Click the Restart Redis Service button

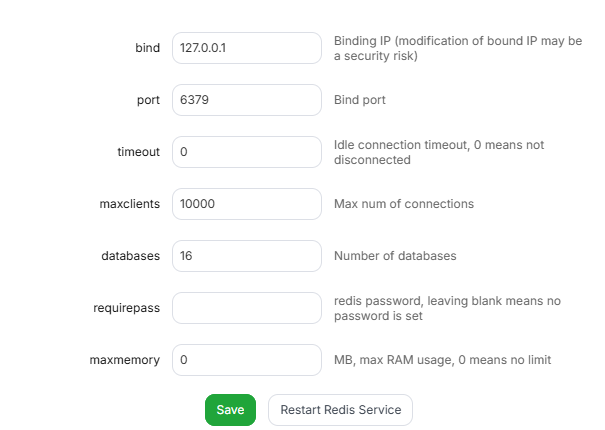(340, 410)
